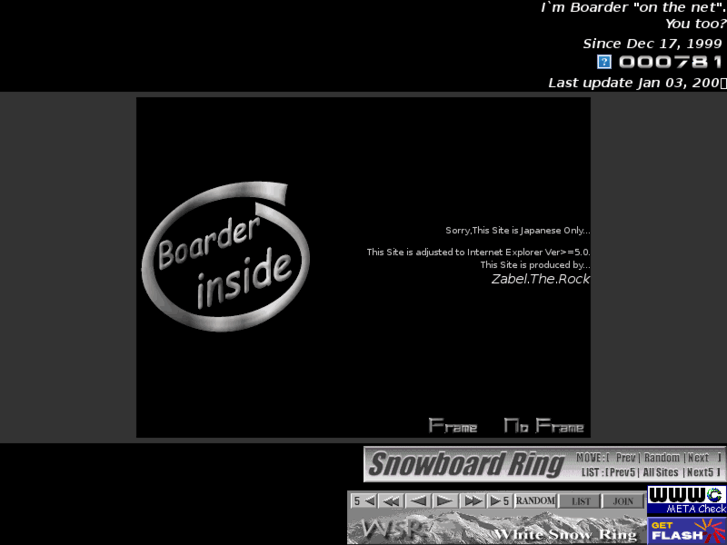
Task: Open the White Snow Ring LIST button
Action: click(x=580, y=501)
